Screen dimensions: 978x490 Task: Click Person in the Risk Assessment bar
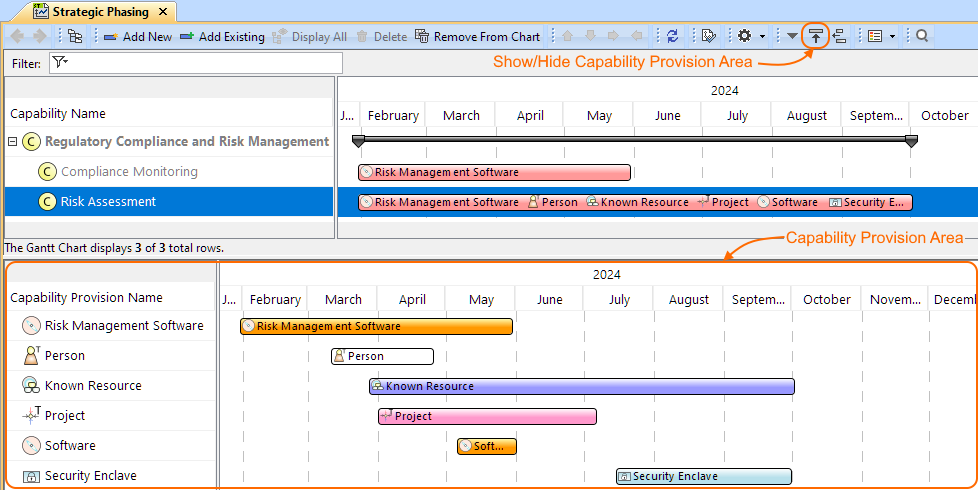pos(553,202)
